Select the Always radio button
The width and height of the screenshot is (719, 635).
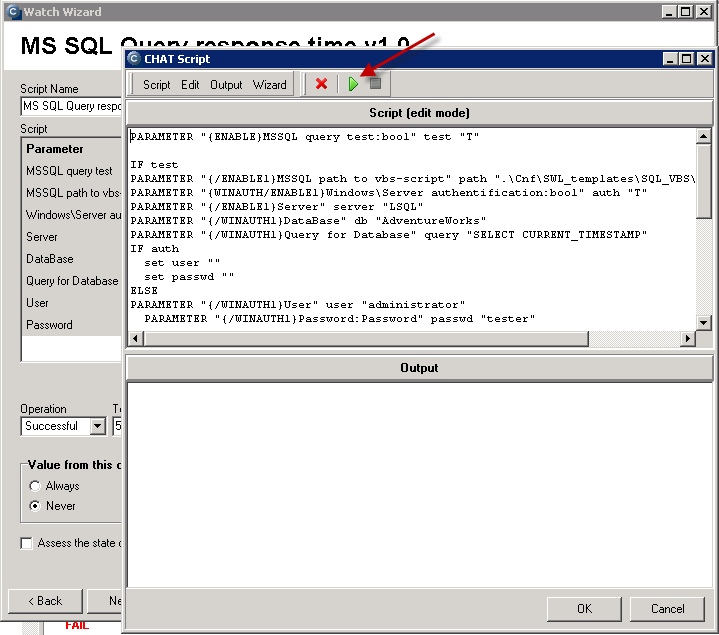coord(35,486)
